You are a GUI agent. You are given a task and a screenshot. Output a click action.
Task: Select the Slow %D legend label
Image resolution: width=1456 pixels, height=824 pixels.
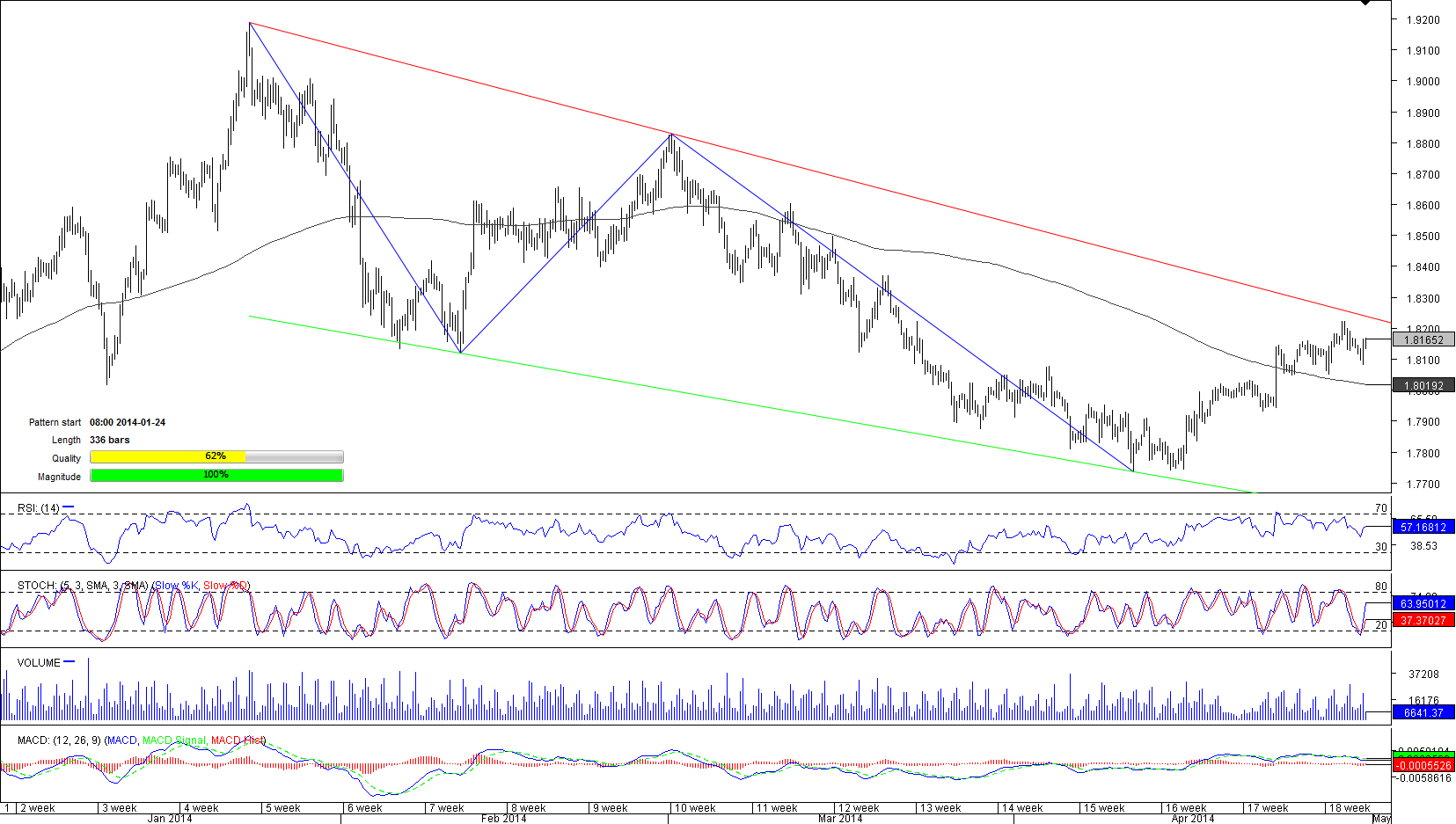coord(225,586)
